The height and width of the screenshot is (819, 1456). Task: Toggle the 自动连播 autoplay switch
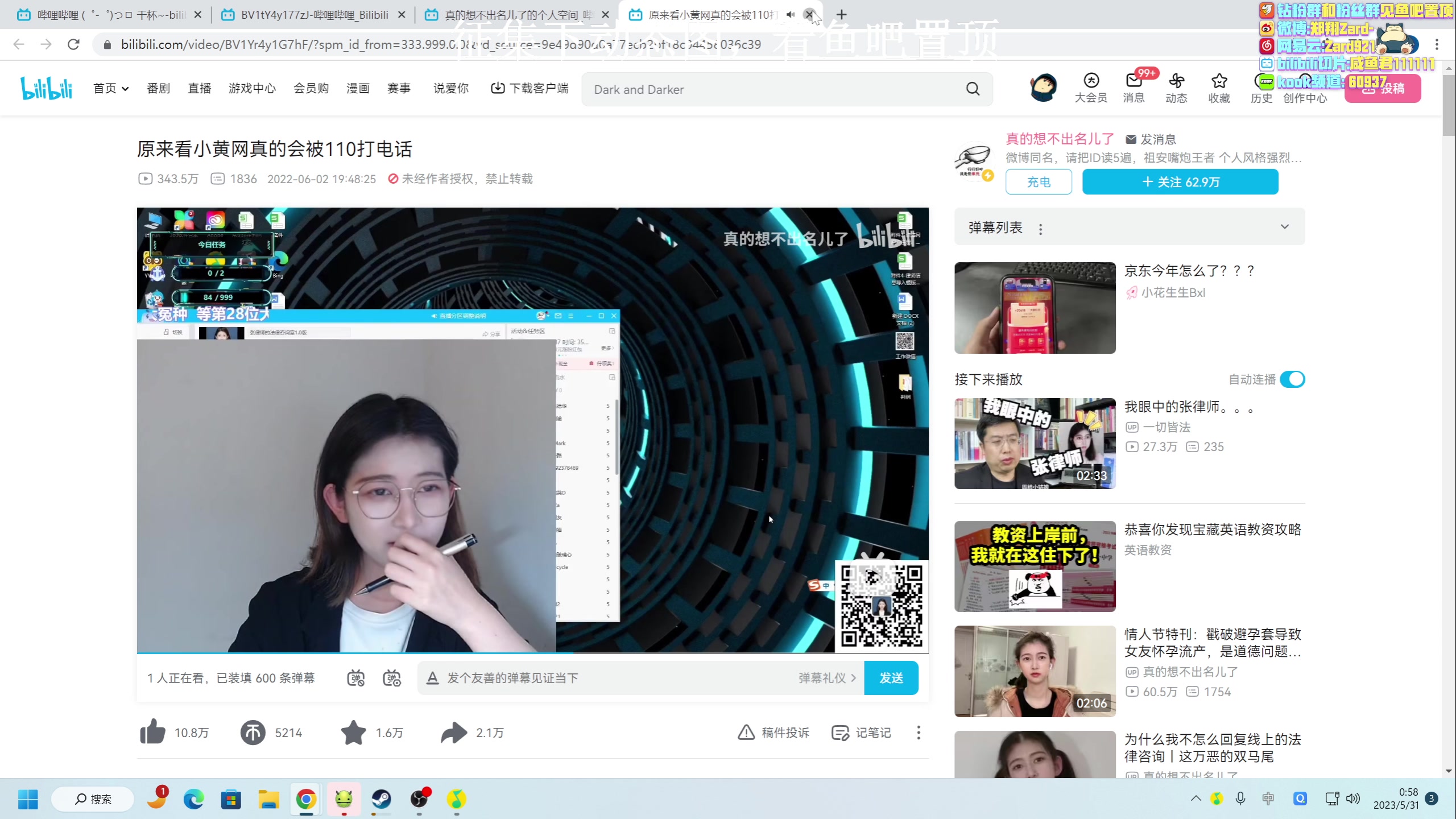(x=1292, y=379)
